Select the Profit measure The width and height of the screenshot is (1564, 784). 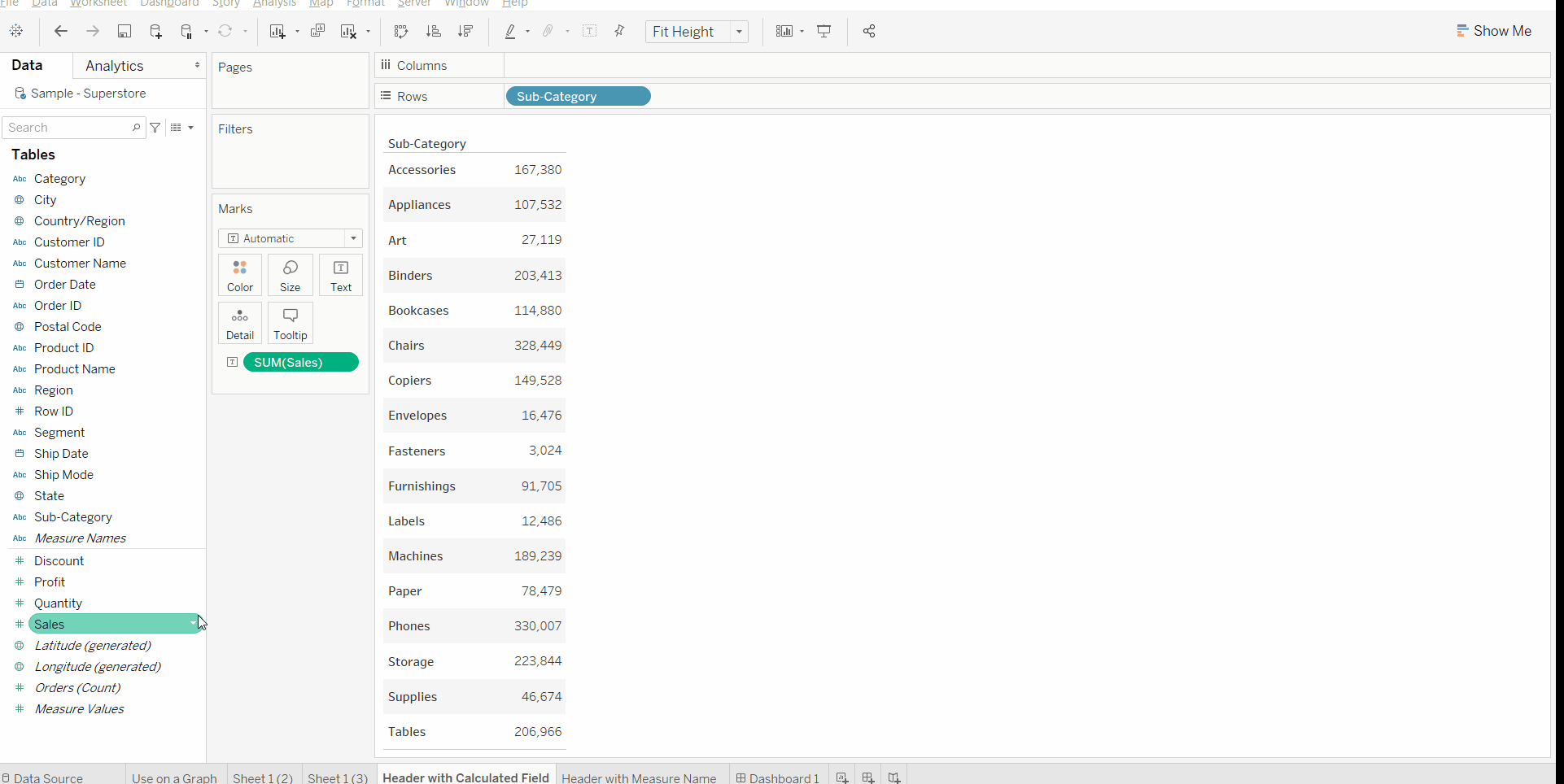coord(50,582)
